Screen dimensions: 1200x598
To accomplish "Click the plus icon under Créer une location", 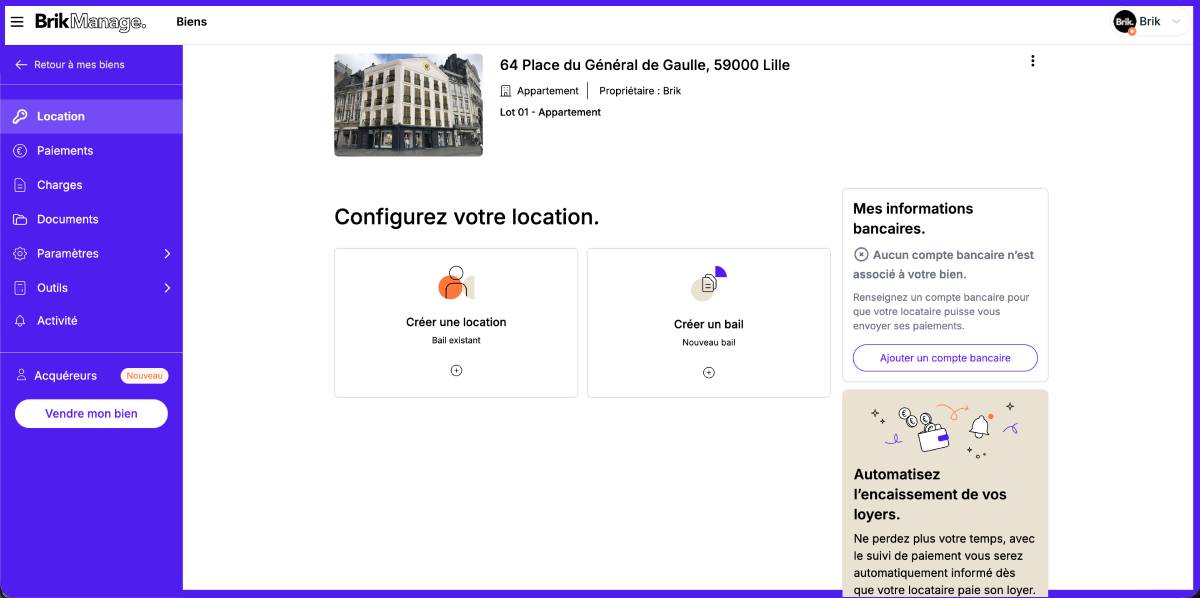I will tap(456, 370).
